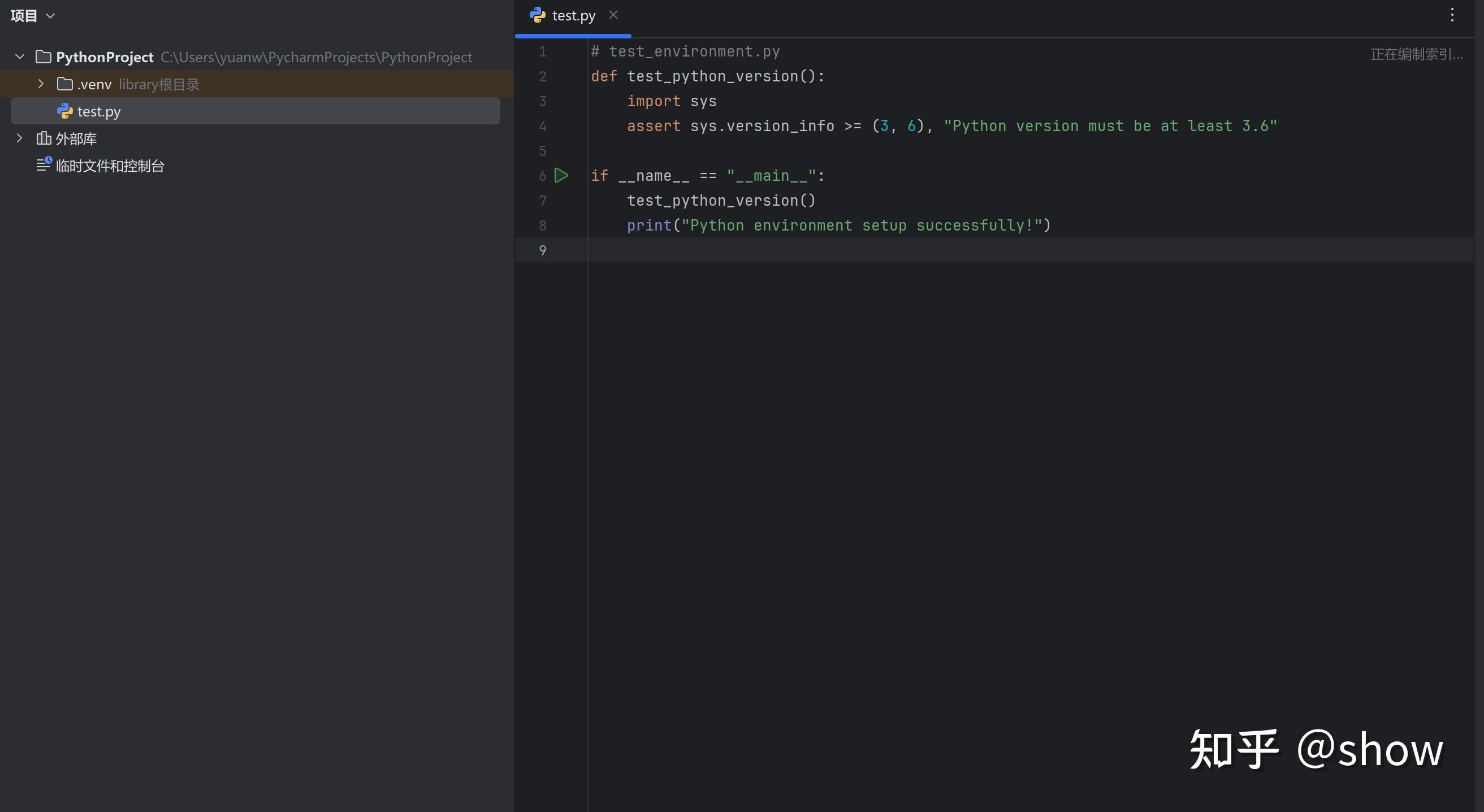
Task: Select test.py in the project tree
Action: coord(255,111)
